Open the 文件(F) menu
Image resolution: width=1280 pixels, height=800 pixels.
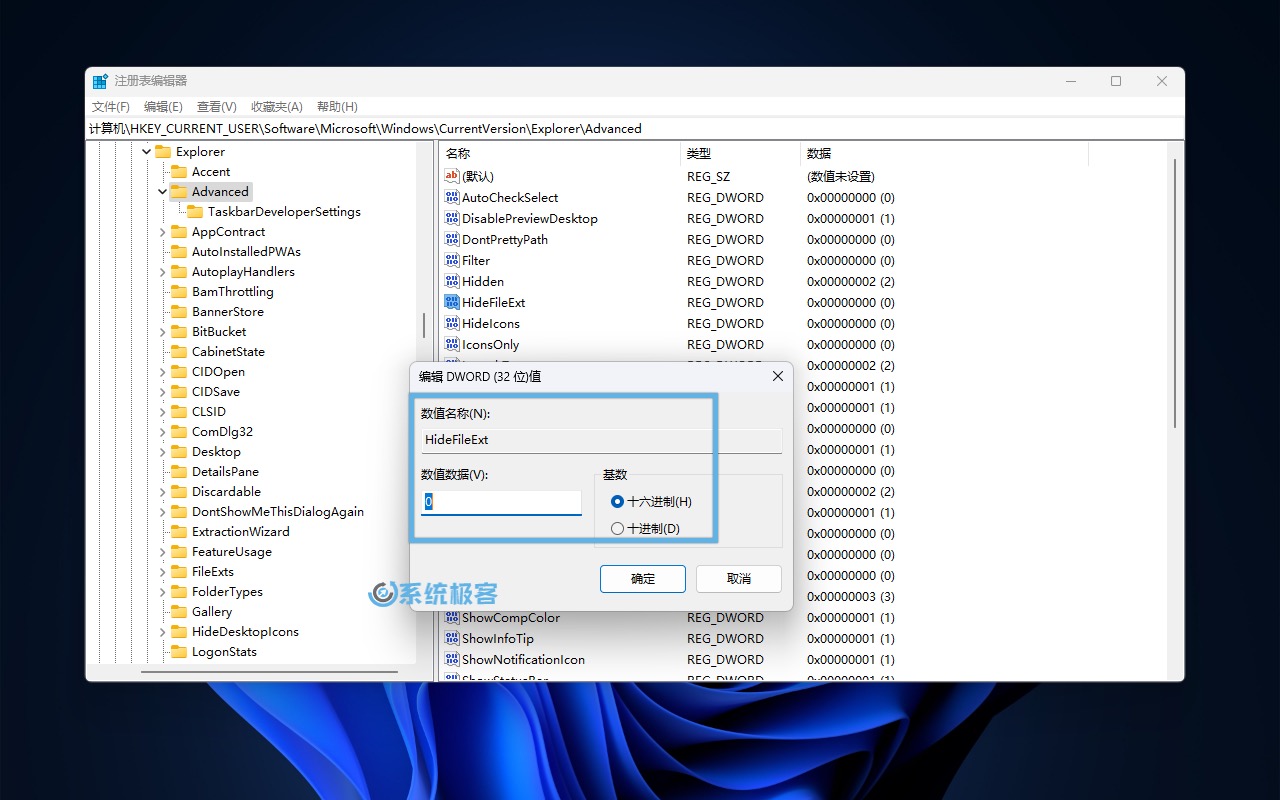point(111,107)
